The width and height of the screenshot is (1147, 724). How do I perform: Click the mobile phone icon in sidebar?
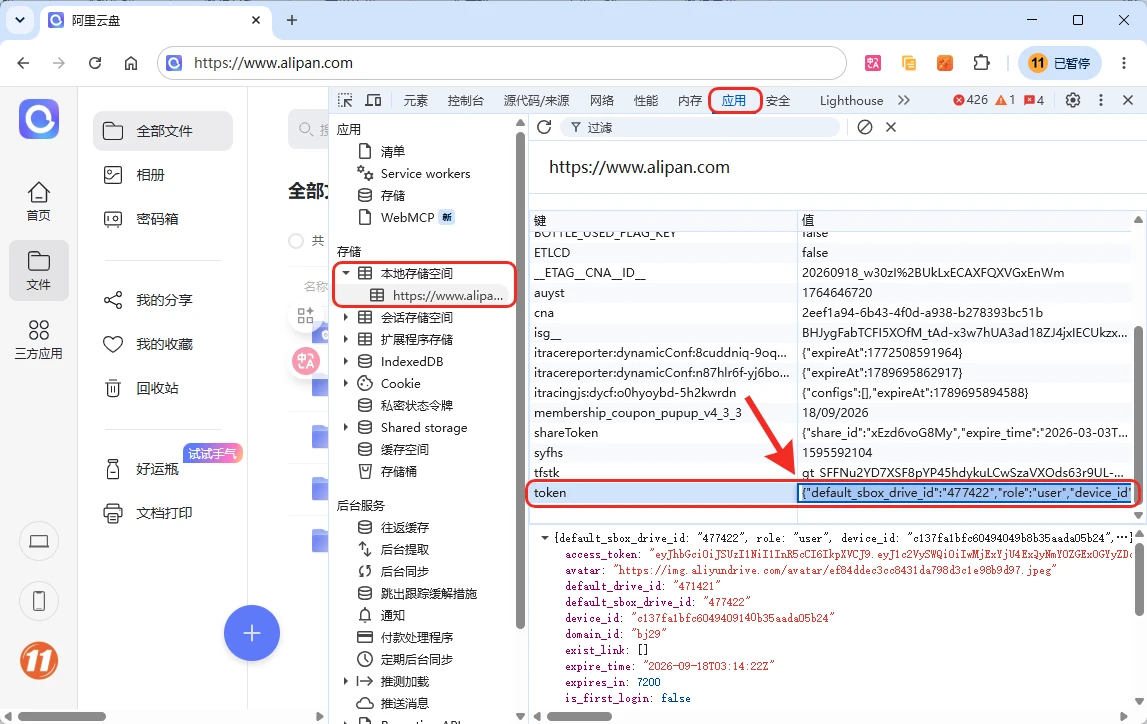tap(39, 601)
